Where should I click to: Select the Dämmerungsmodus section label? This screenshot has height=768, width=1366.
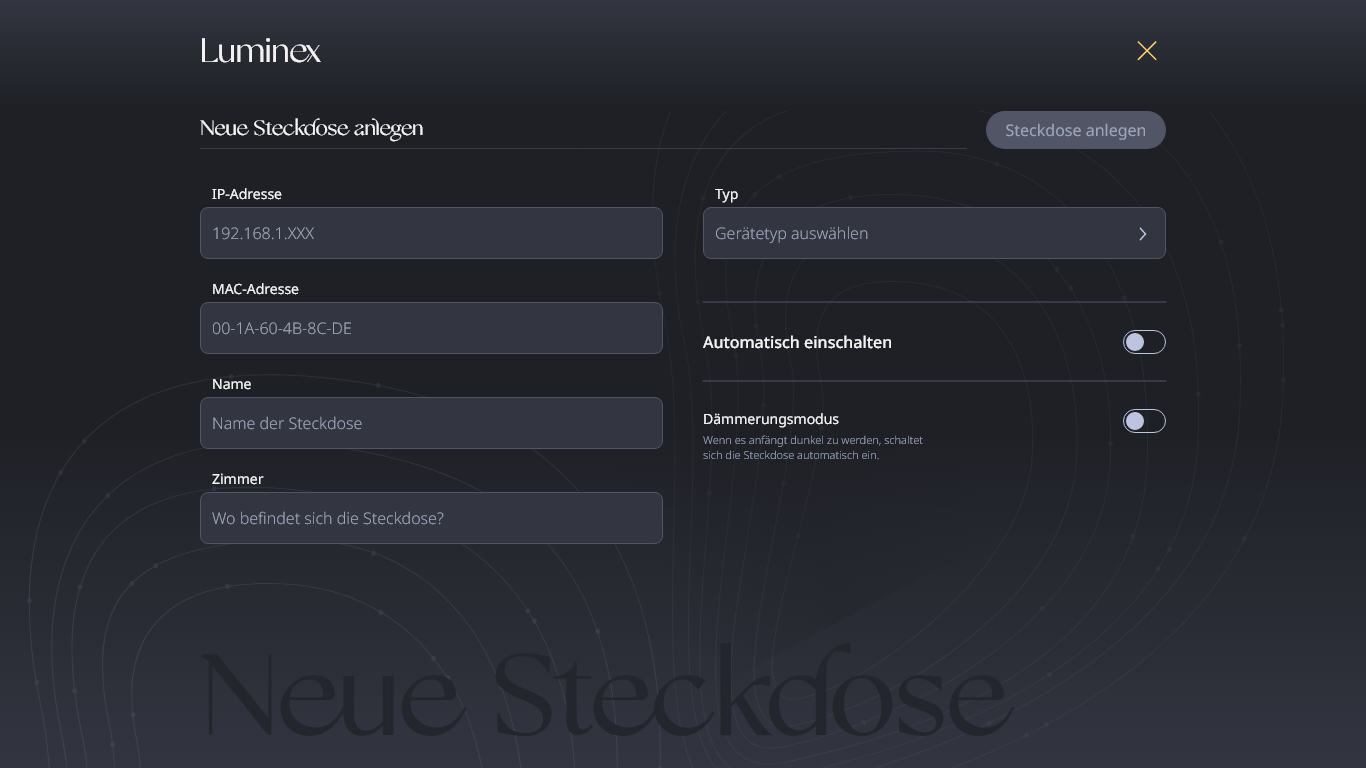770,419
